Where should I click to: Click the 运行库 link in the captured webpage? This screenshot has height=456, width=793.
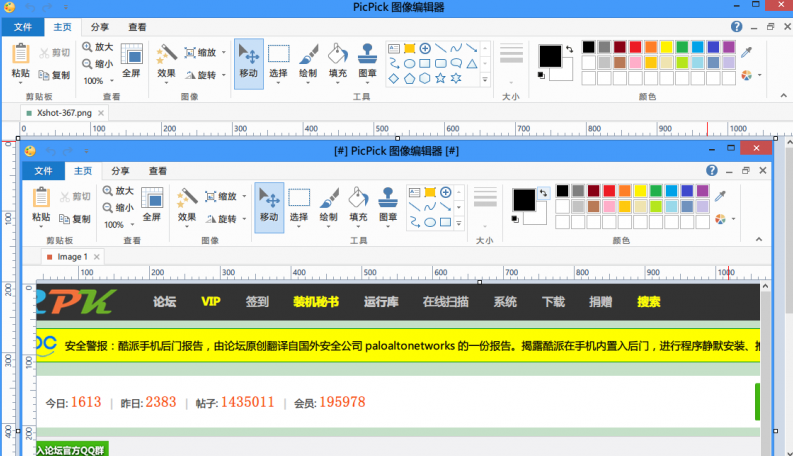click(381, 302)
